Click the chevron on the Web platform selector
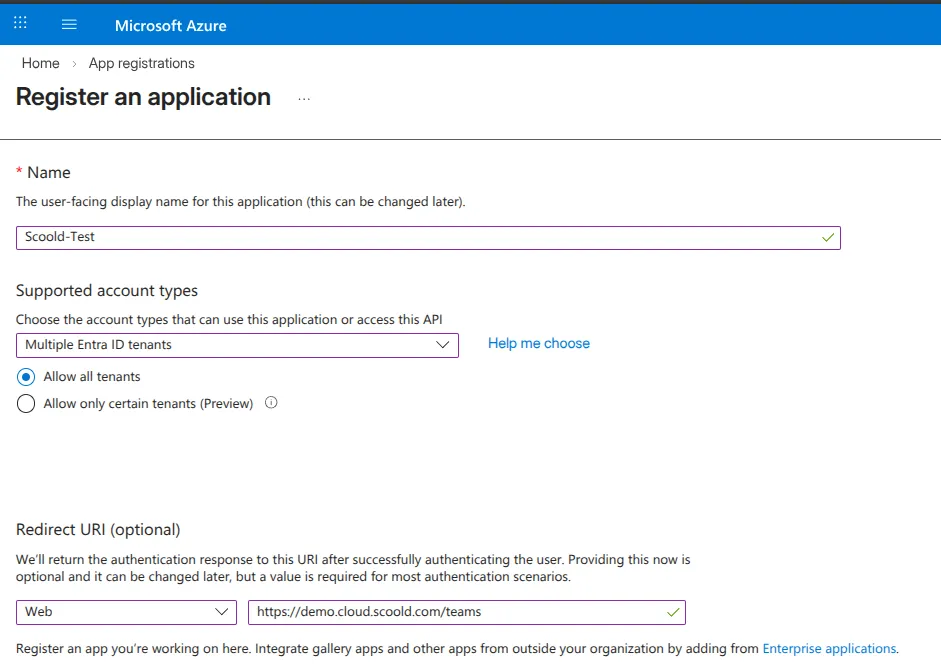Viewport: 941px width, 667px height. click(222, 611)
